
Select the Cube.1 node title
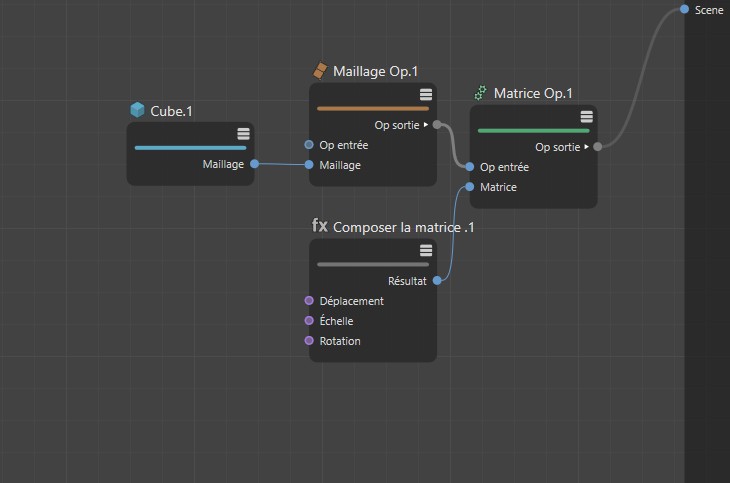coord(171,111)
